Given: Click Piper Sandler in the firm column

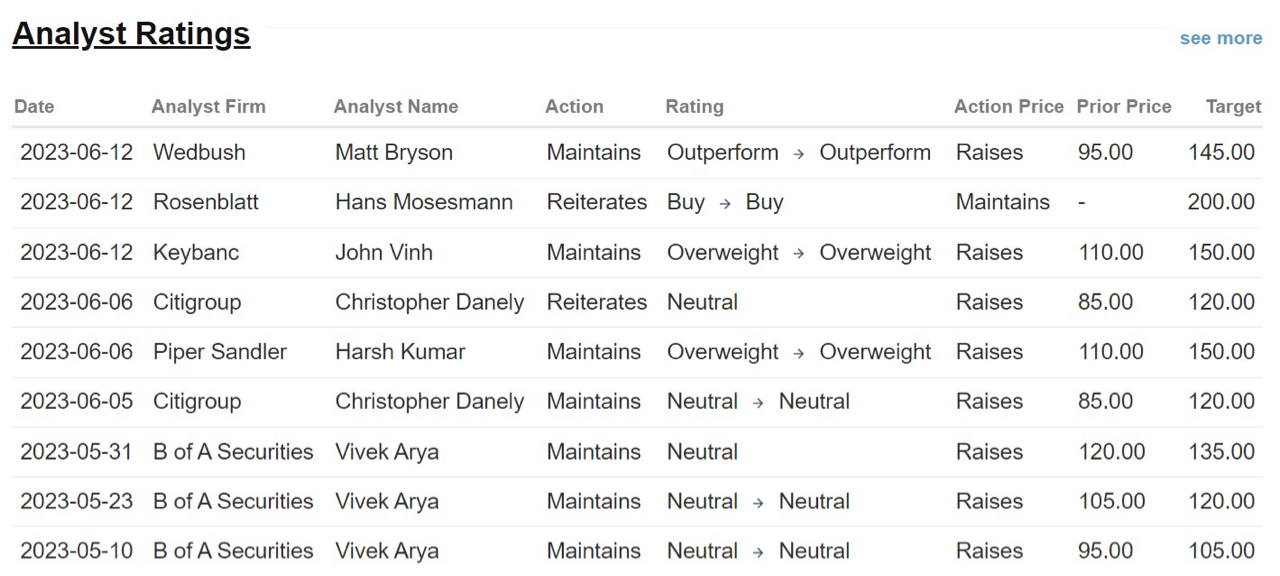Looking at the screenshot, I should tap(220, 352).
